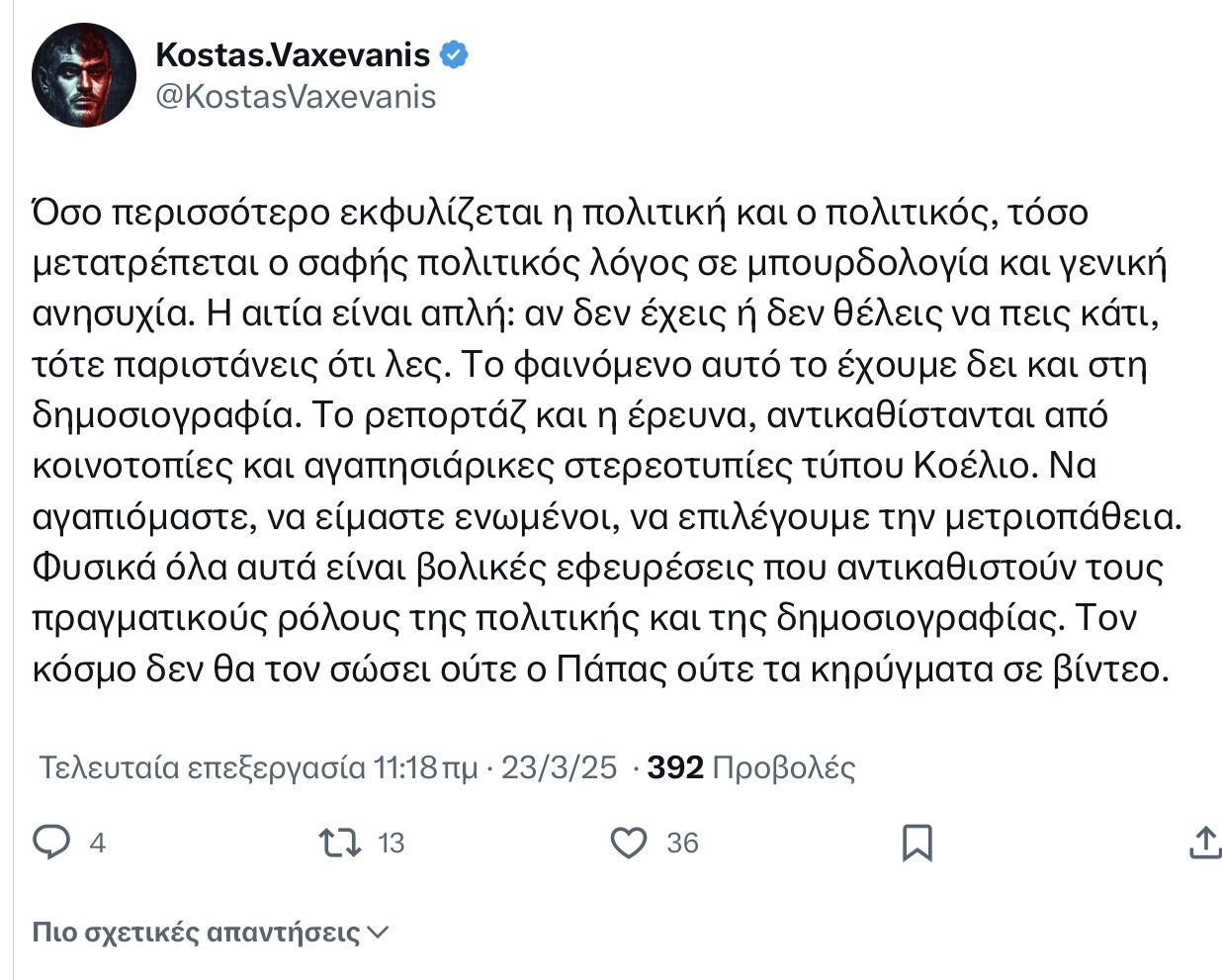
Task: Click the 11:18 πμ timestamp
Action: coord(425,768)
